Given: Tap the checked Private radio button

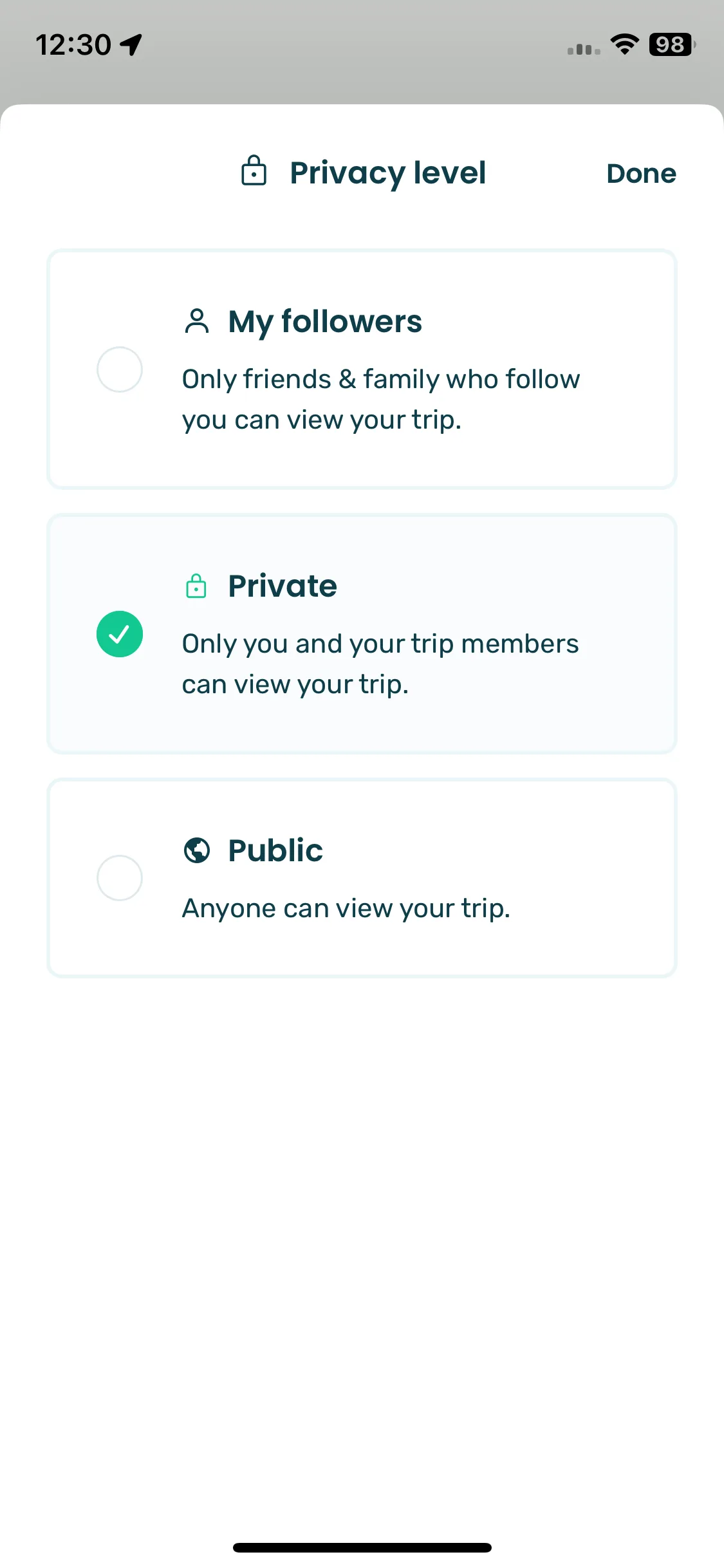Looking at the screenshot, I should 120,634.
